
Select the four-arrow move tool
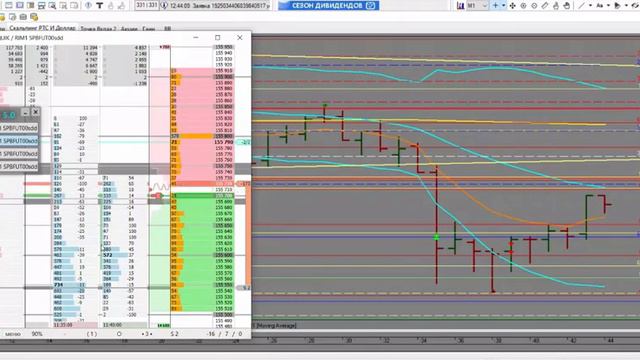(x=513, y=5)
